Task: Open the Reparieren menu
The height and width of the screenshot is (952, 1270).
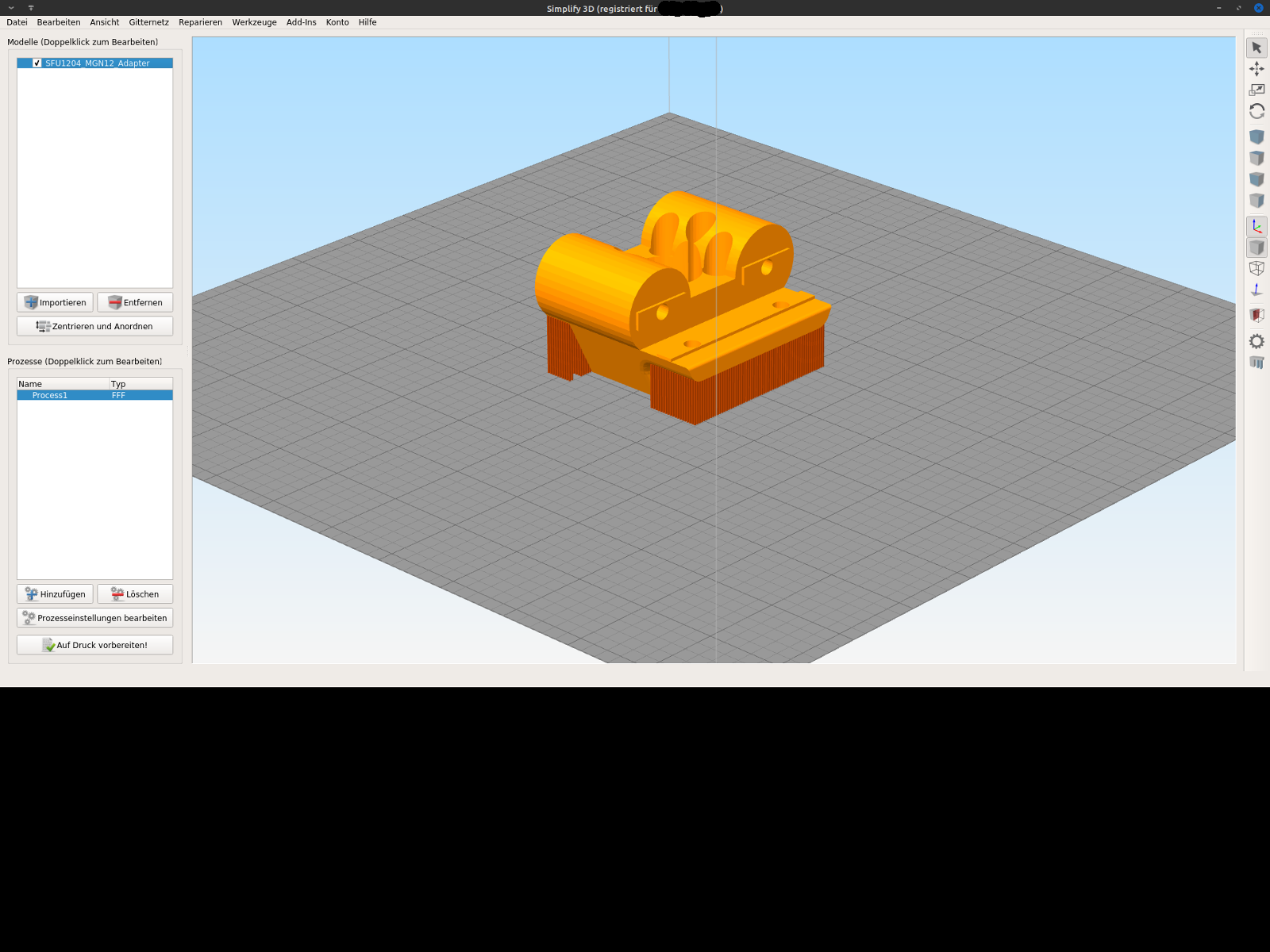Action: pyautogui.click(x=200, y=22)
